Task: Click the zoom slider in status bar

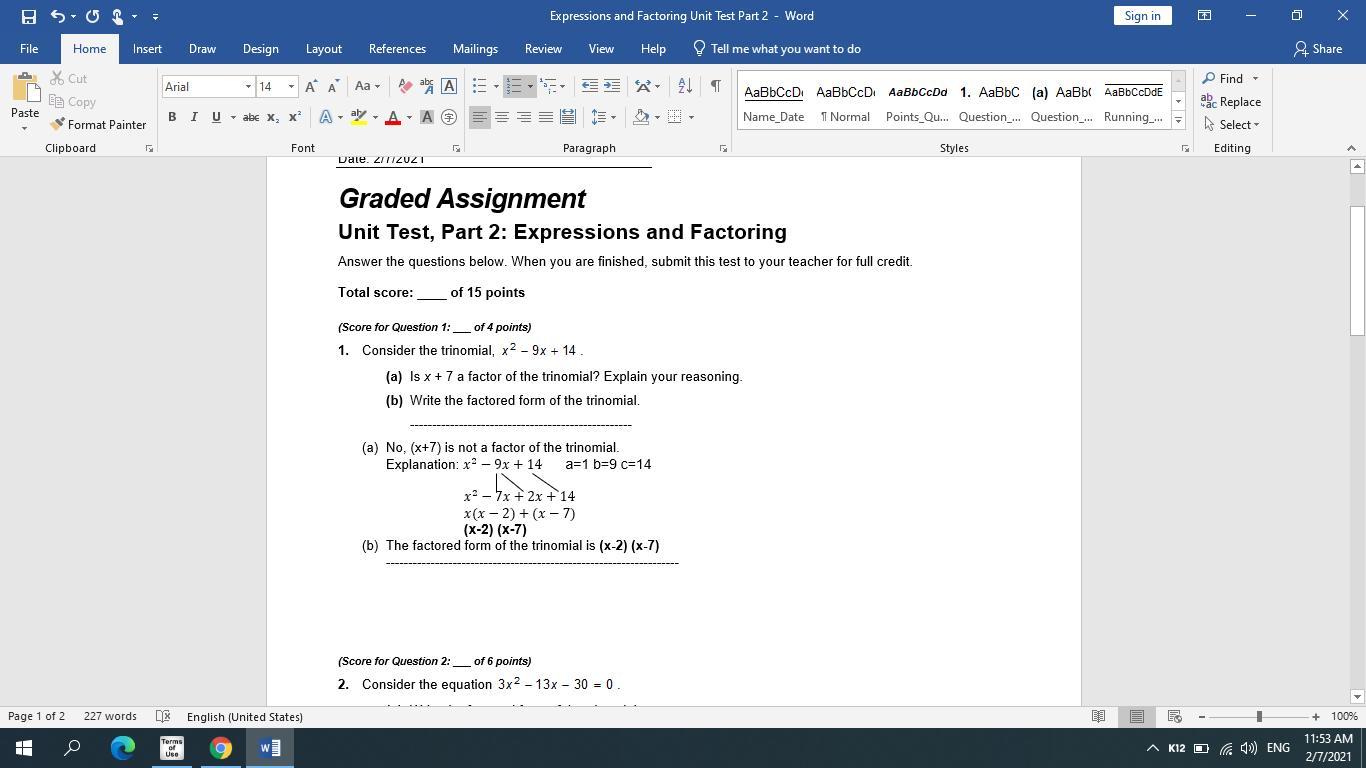Action: [x=1258, y=717]
